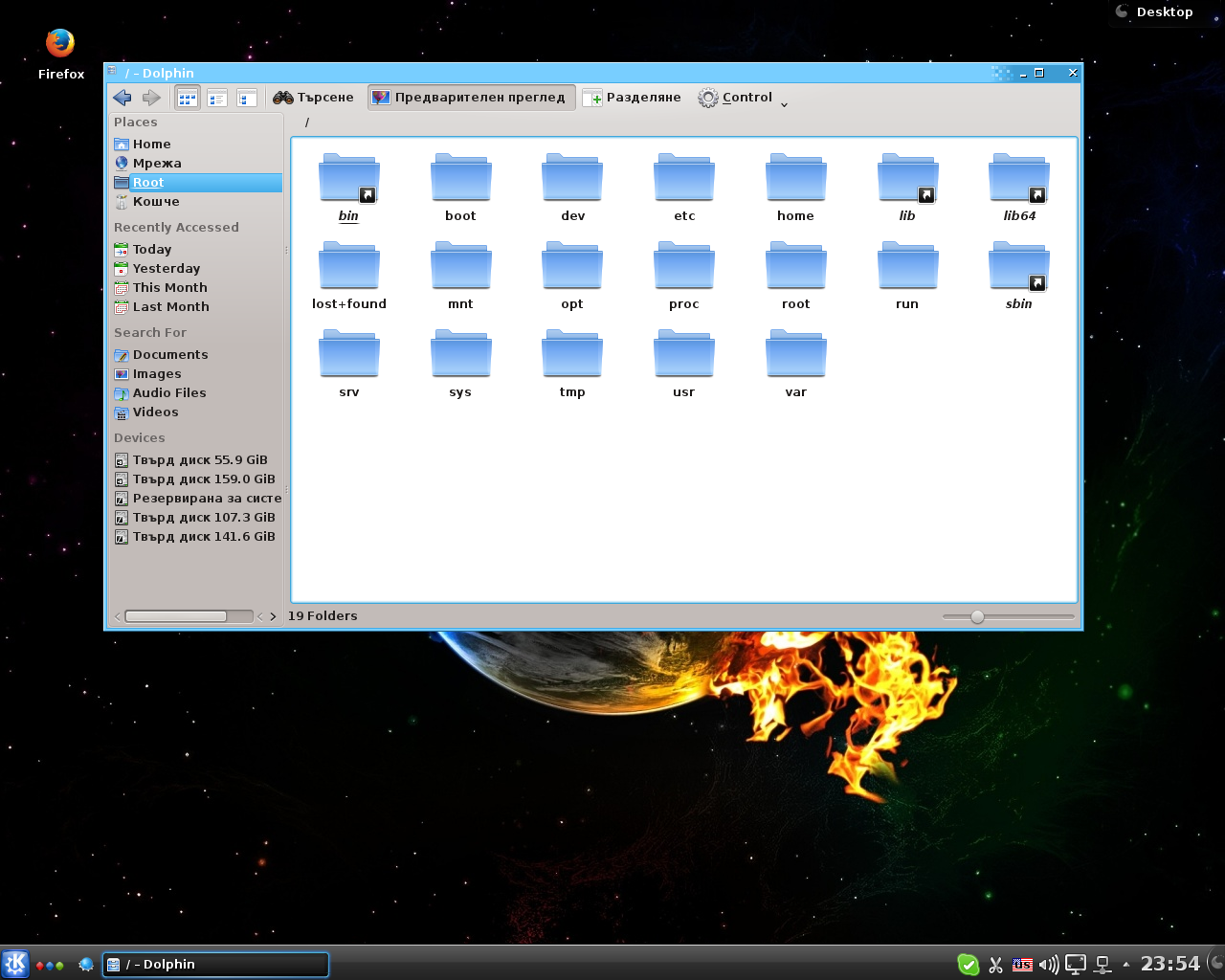The image size is (1225, 980).
Task: Click the sidebar horizontal scrollbar
Action: pyautogui.click(x=176, y=616)
